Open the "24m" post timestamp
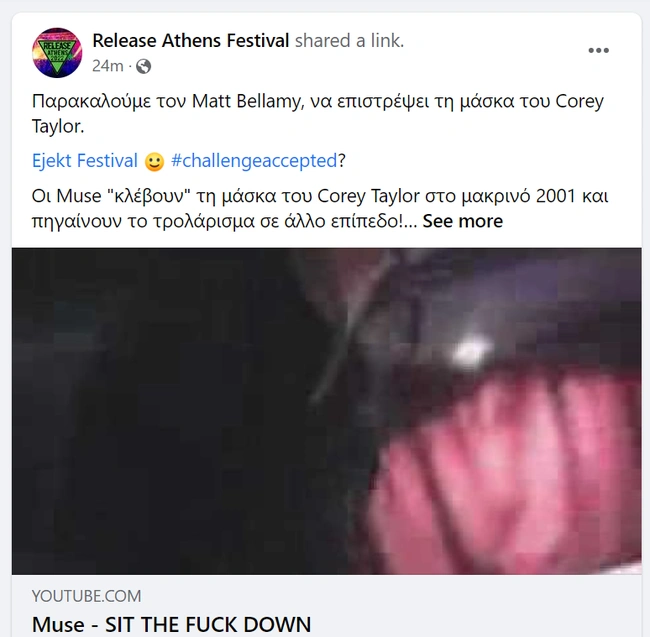The width and height of the screenshot is (650, 637). 107,66
